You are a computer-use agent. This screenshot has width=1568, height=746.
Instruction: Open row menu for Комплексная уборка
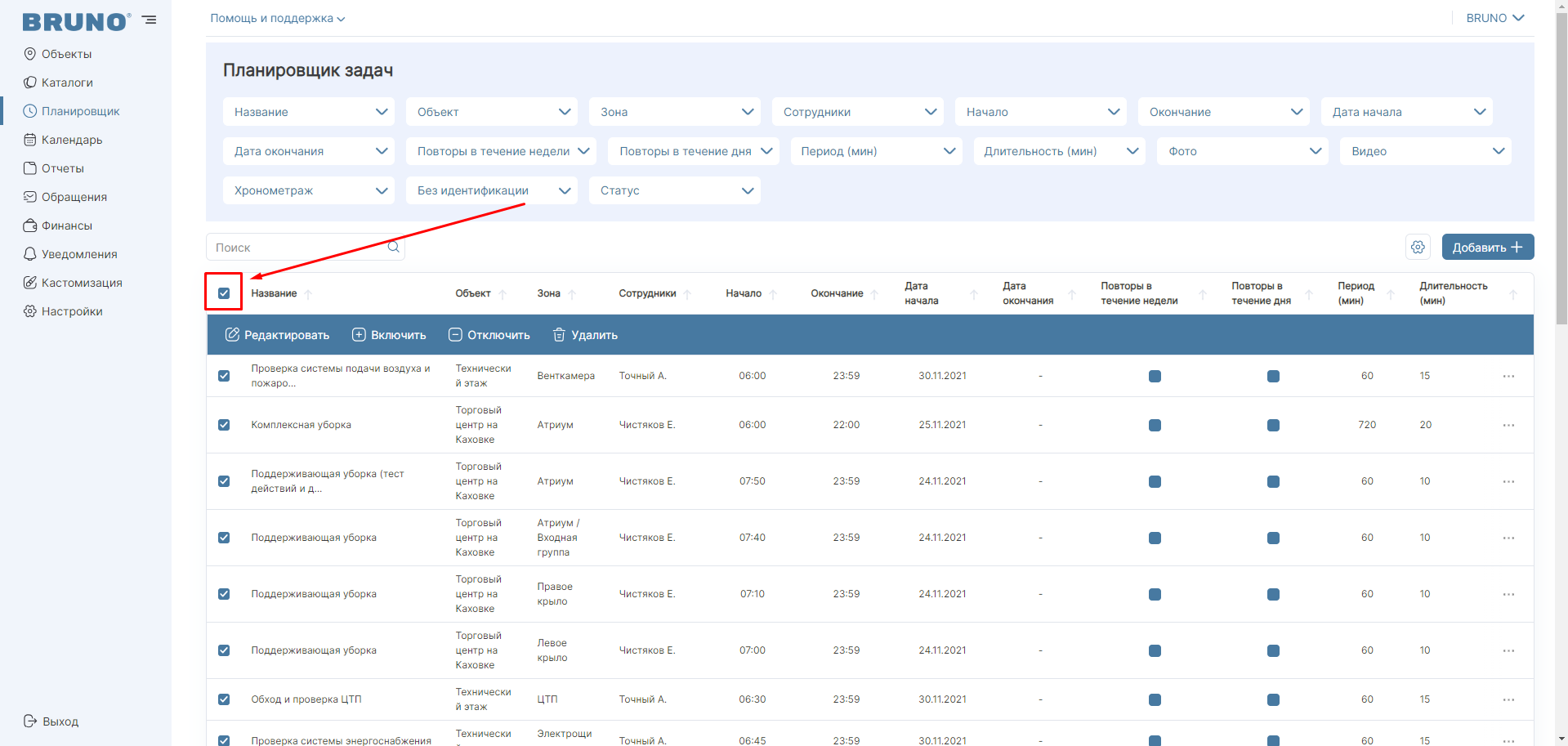(x=1508, y=425)
